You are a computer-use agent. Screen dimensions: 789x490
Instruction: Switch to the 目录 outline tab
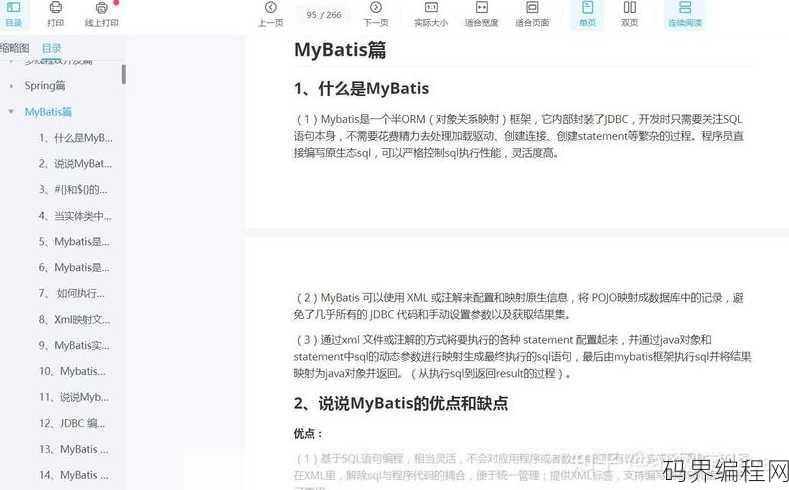tap(51, 48)
